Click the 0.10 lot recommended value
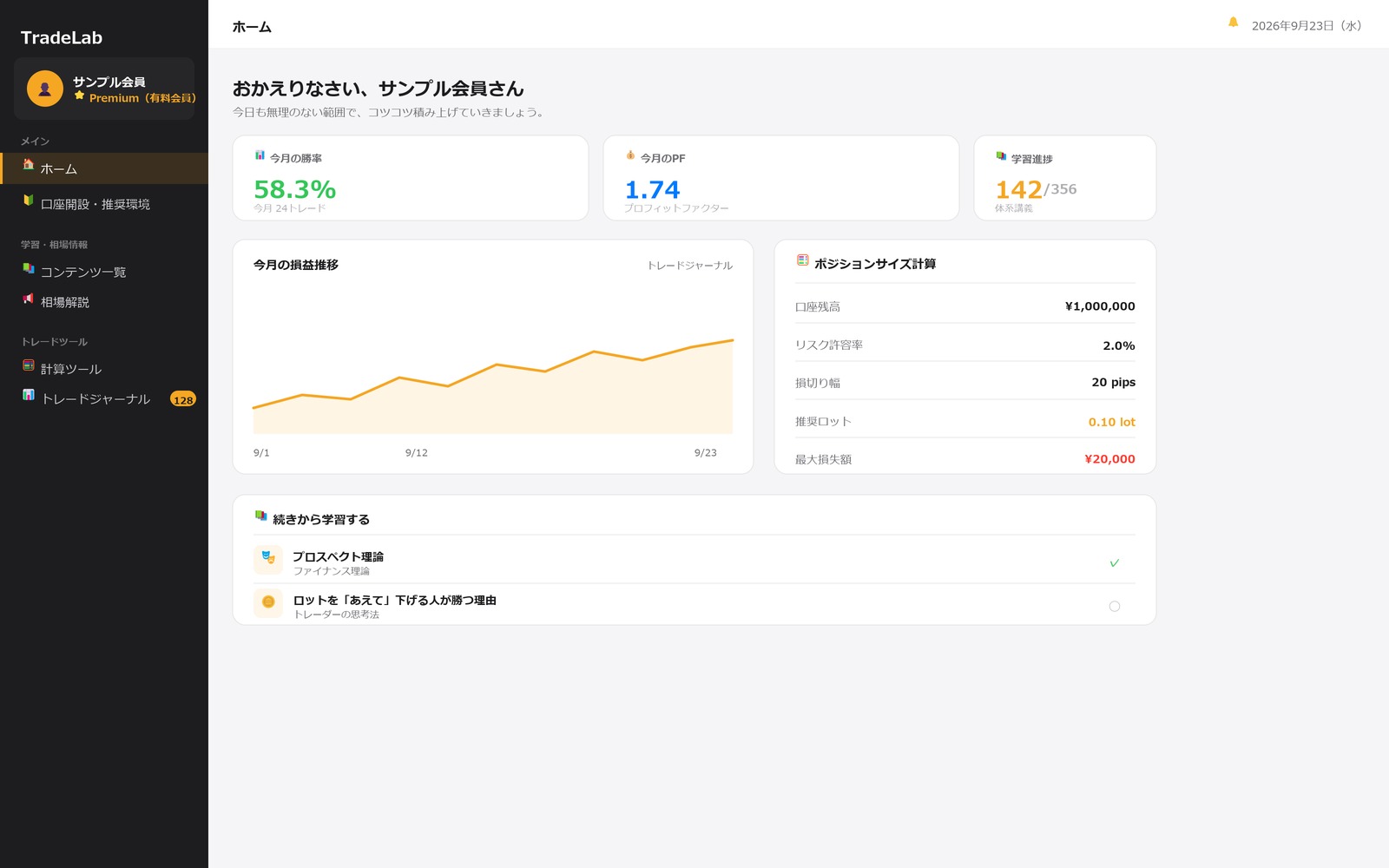Screen dimensions: 1389x868 pyautogui.click(x=1112, y=422)
